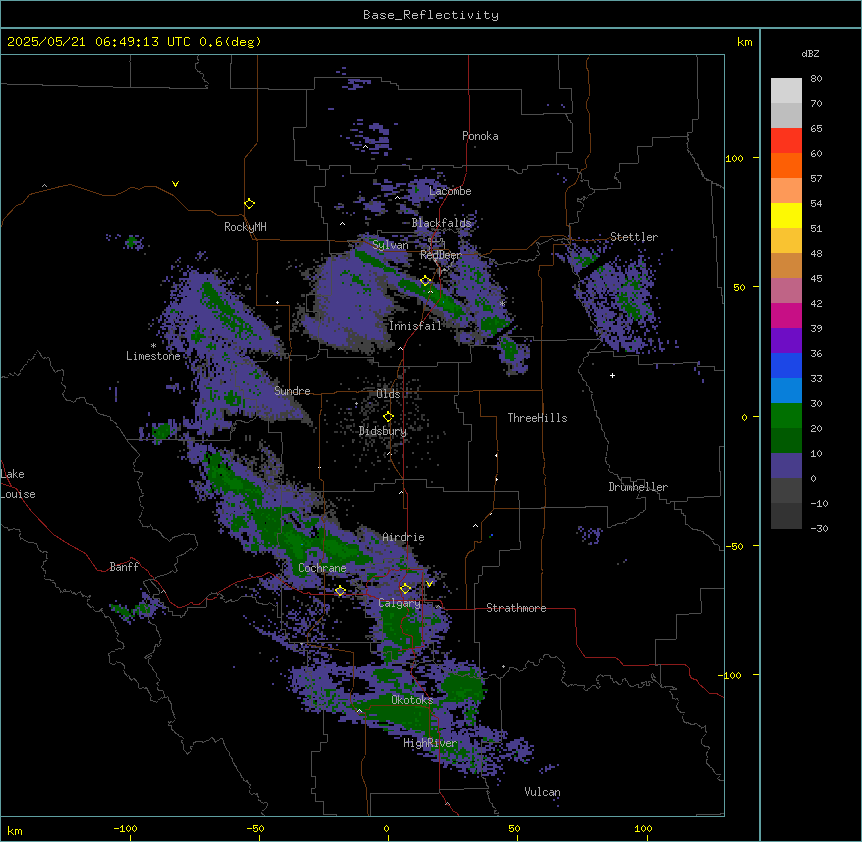Click the km unit label at bottom left

pos(15,830)
